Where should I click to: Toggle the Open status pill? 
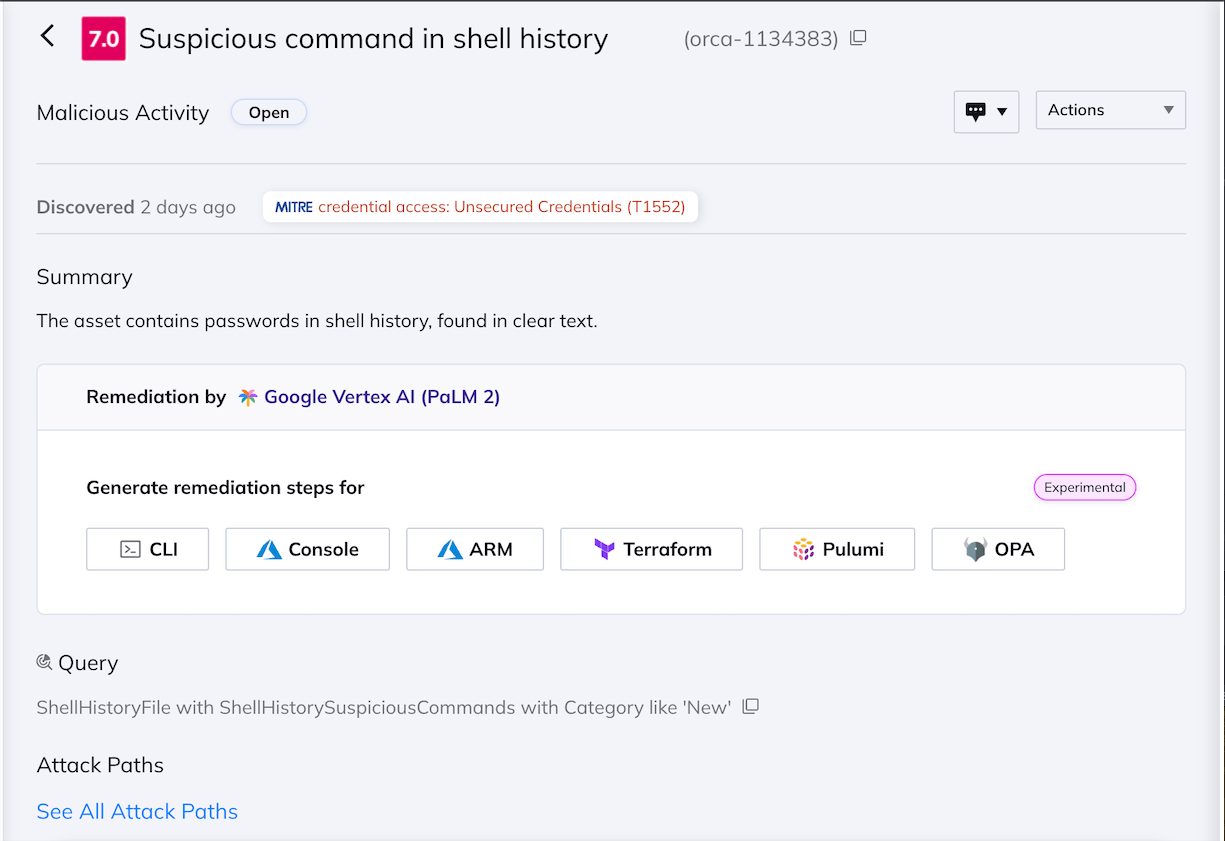[268, 112]
